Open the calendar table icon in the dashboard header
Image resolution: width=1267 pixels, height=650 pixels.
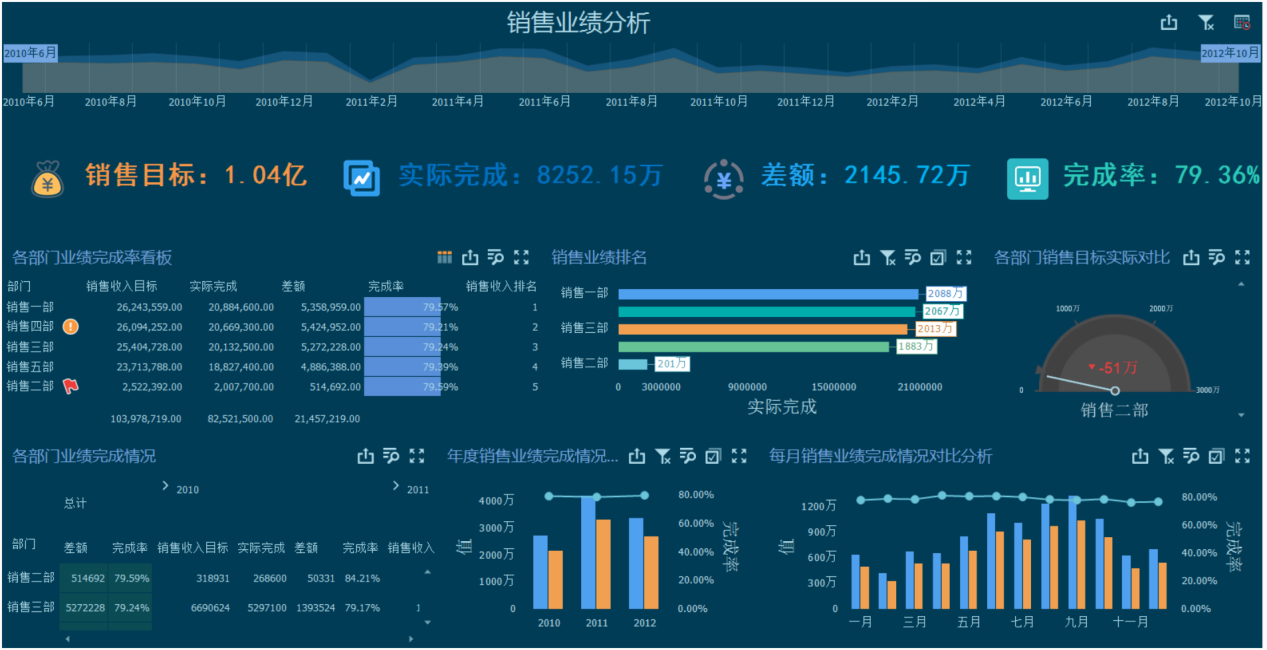pyautogui.click(x=1242, y=23)
